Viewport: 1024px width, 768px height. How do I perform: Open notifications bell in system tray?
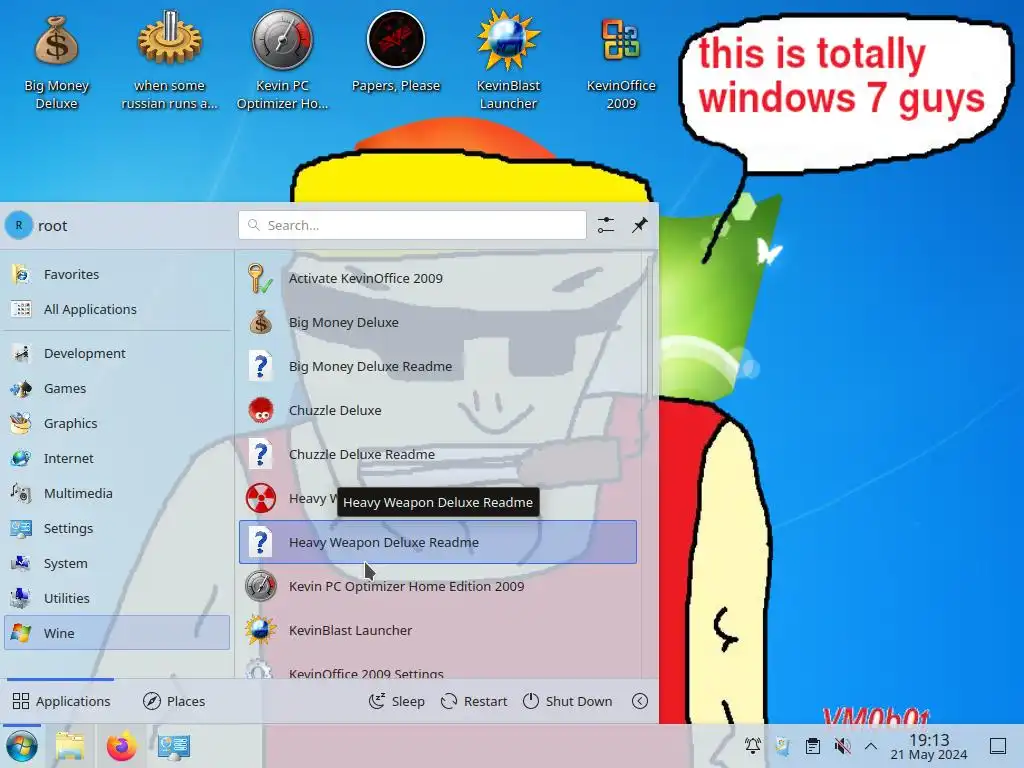[x=753, y=746]
